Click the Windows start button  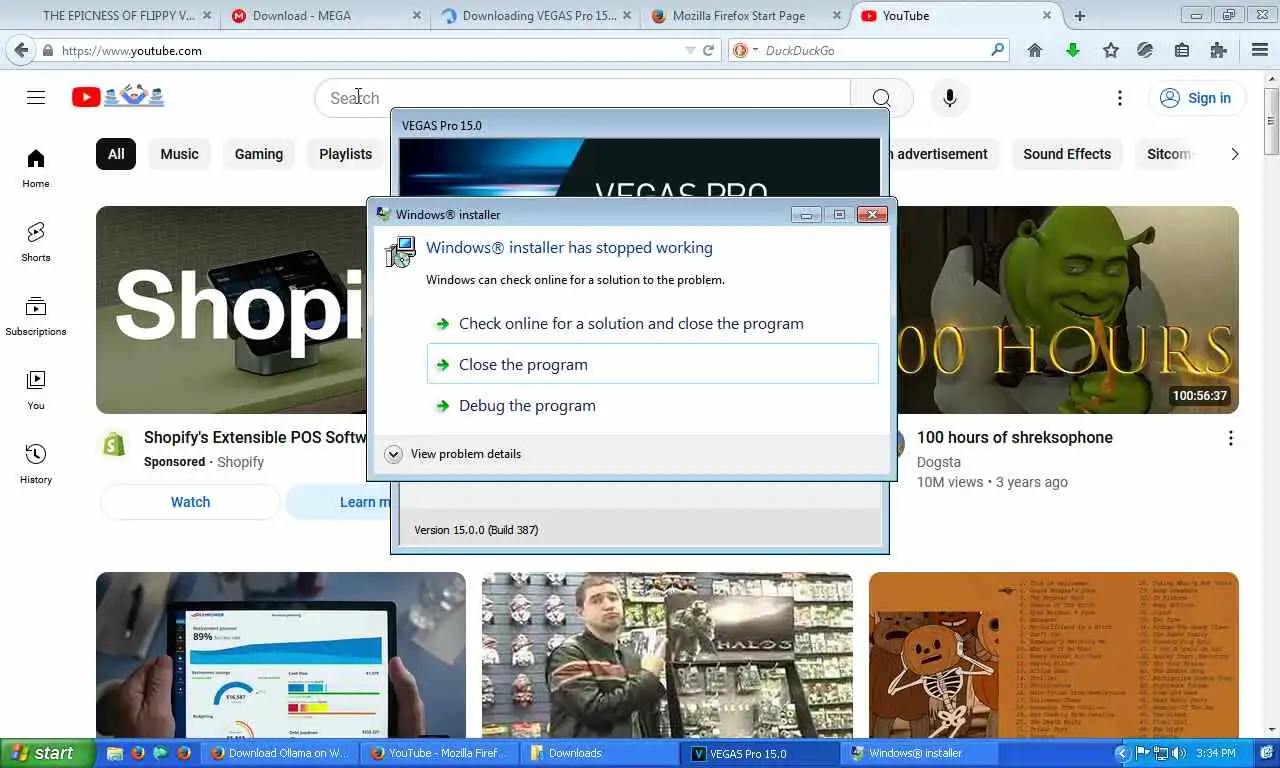pos(46,753)
